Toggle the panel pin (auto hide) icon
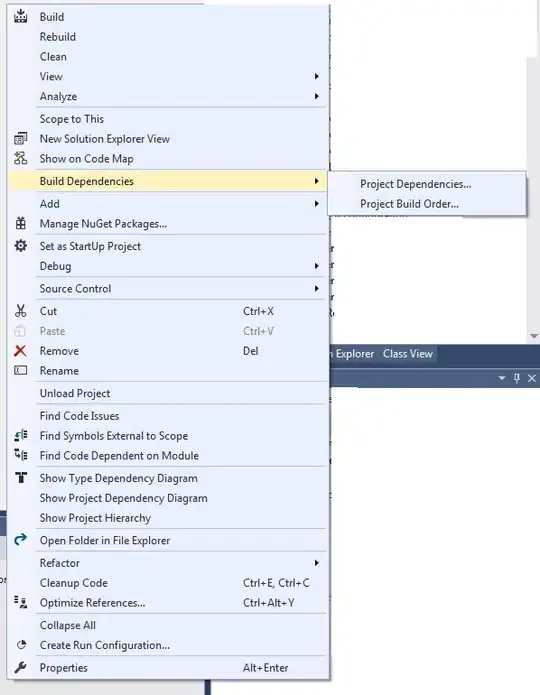 click(x=517, y=378)
